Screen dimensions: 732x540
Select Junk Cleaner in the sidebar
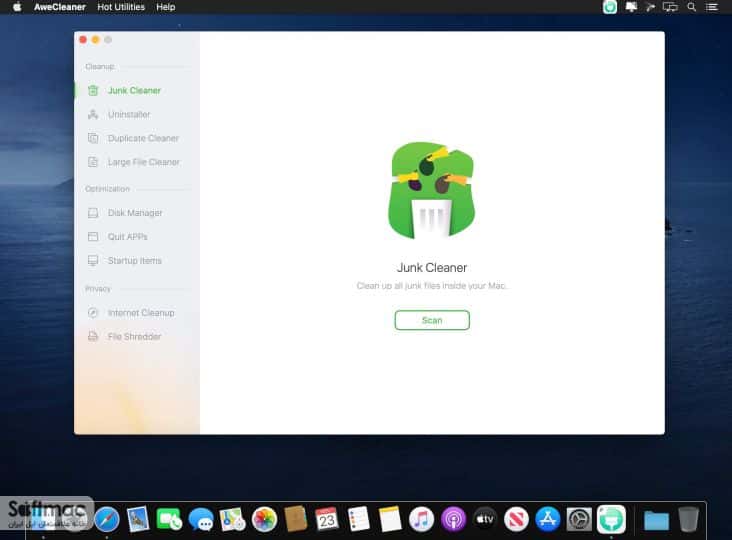[x=136, y=91]
